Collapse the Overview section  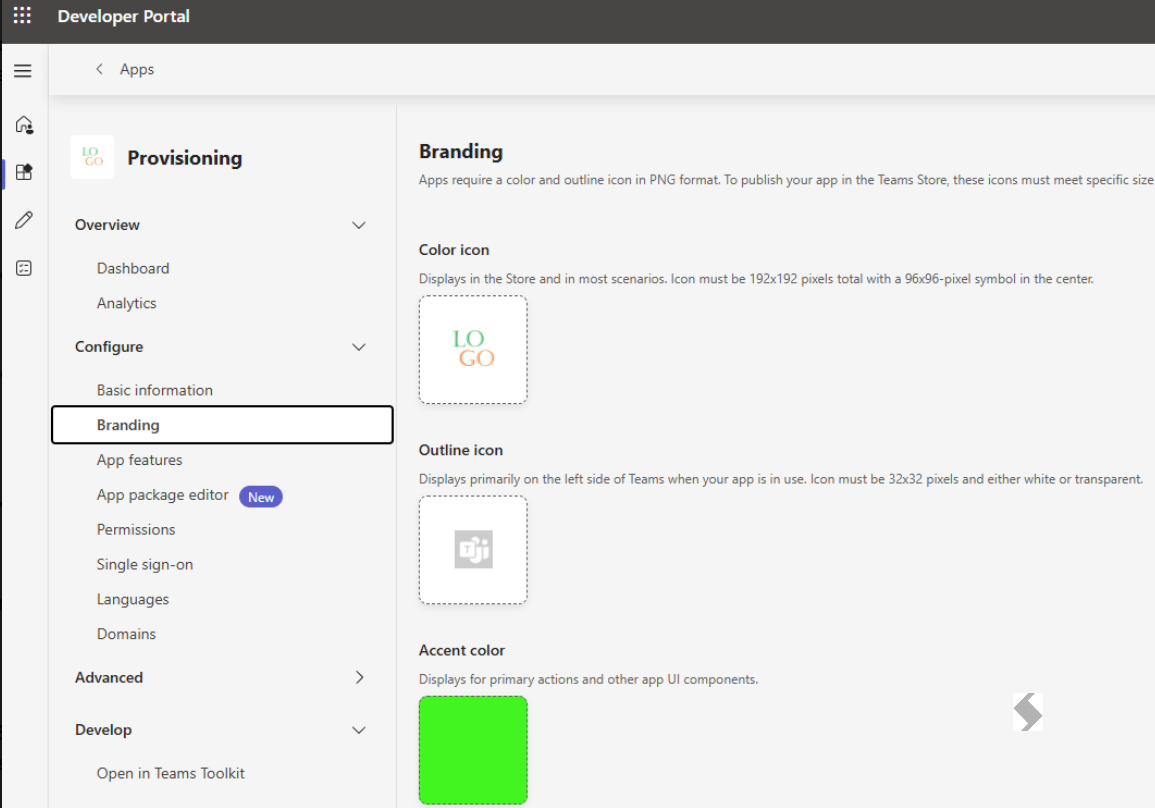coord(359,225)
